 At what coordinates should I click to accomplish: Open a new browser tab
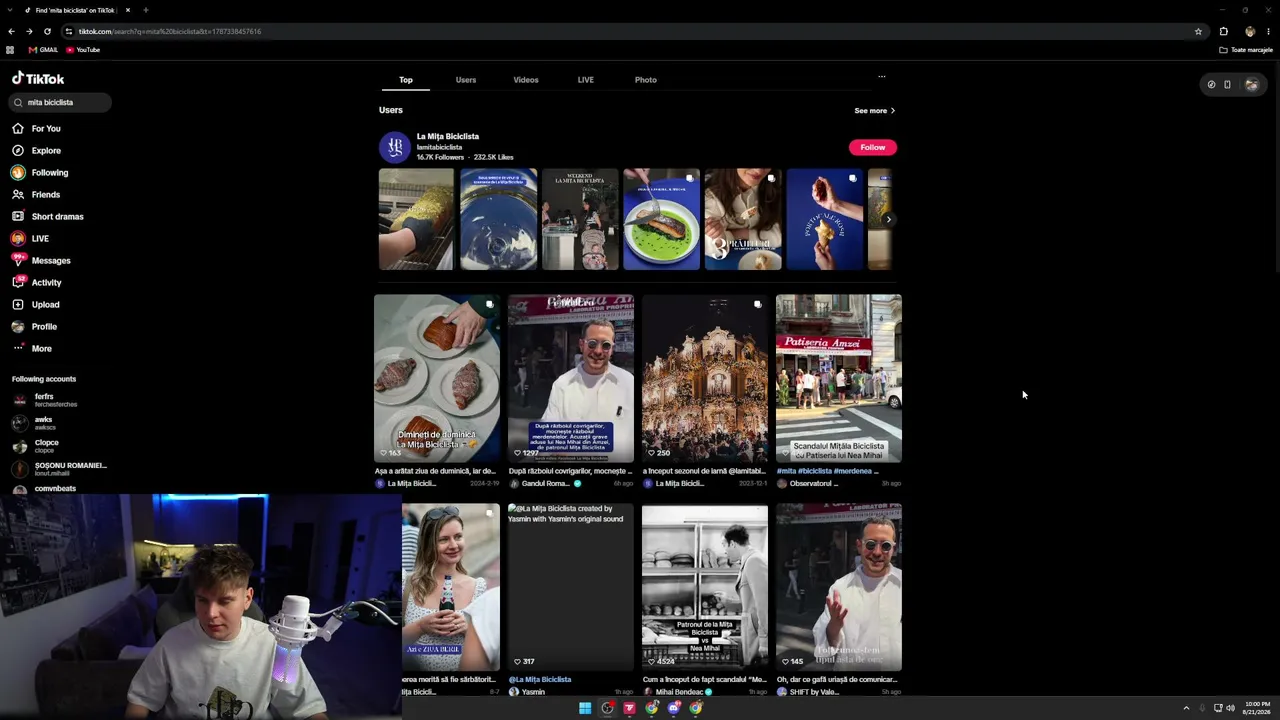click(146, 10)
